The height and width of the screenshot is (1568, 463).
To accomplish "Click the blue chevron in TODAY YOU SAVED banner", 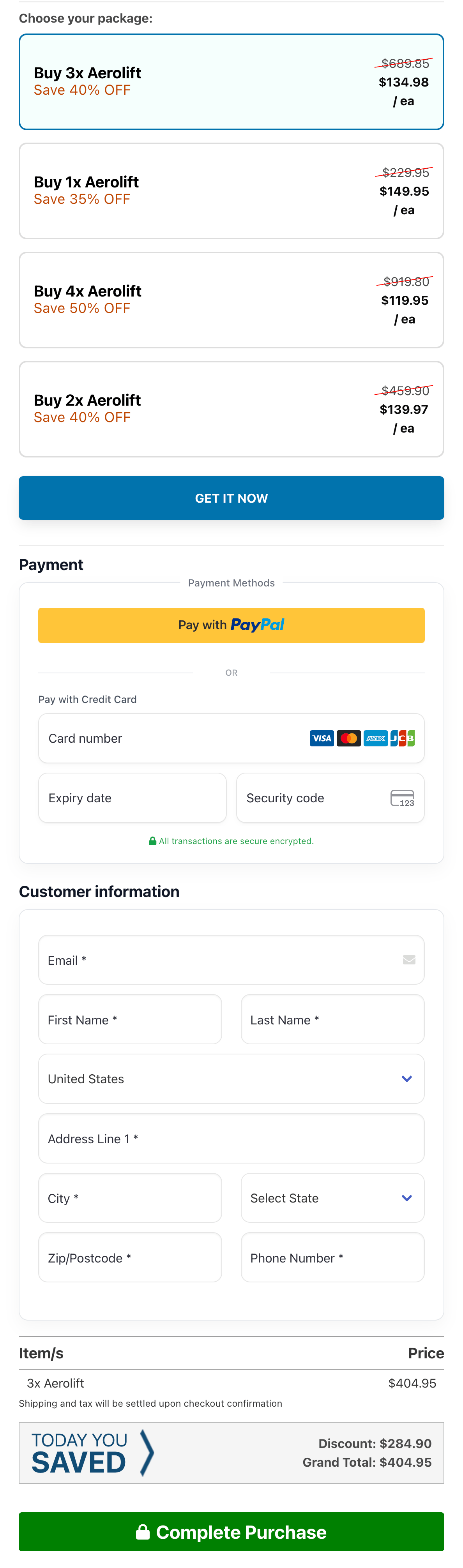I will [148, 1453].
